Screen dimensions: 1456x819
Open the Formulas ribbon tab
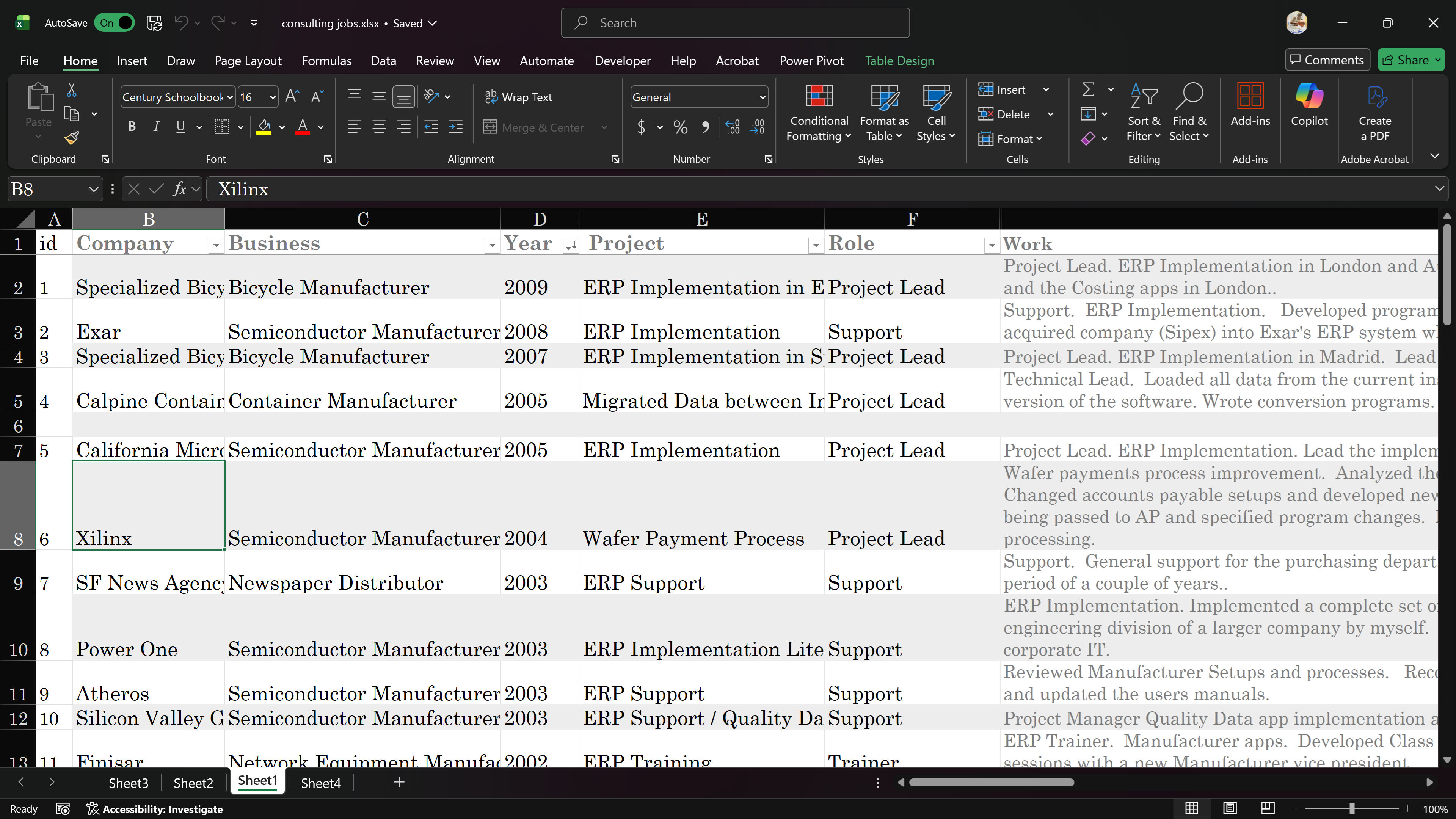point(326,61)
